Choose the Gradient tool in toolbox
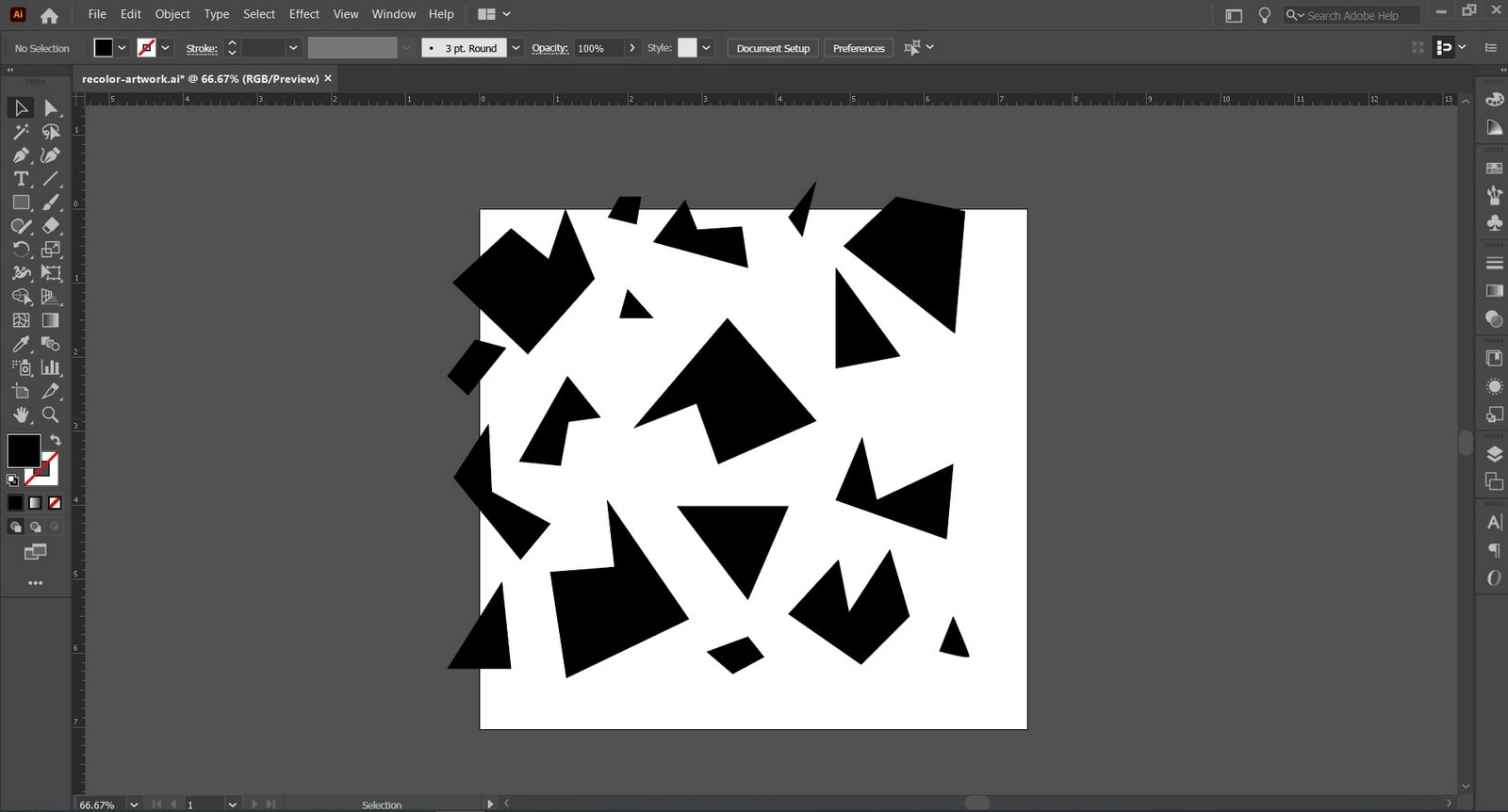 pos(51,320)
